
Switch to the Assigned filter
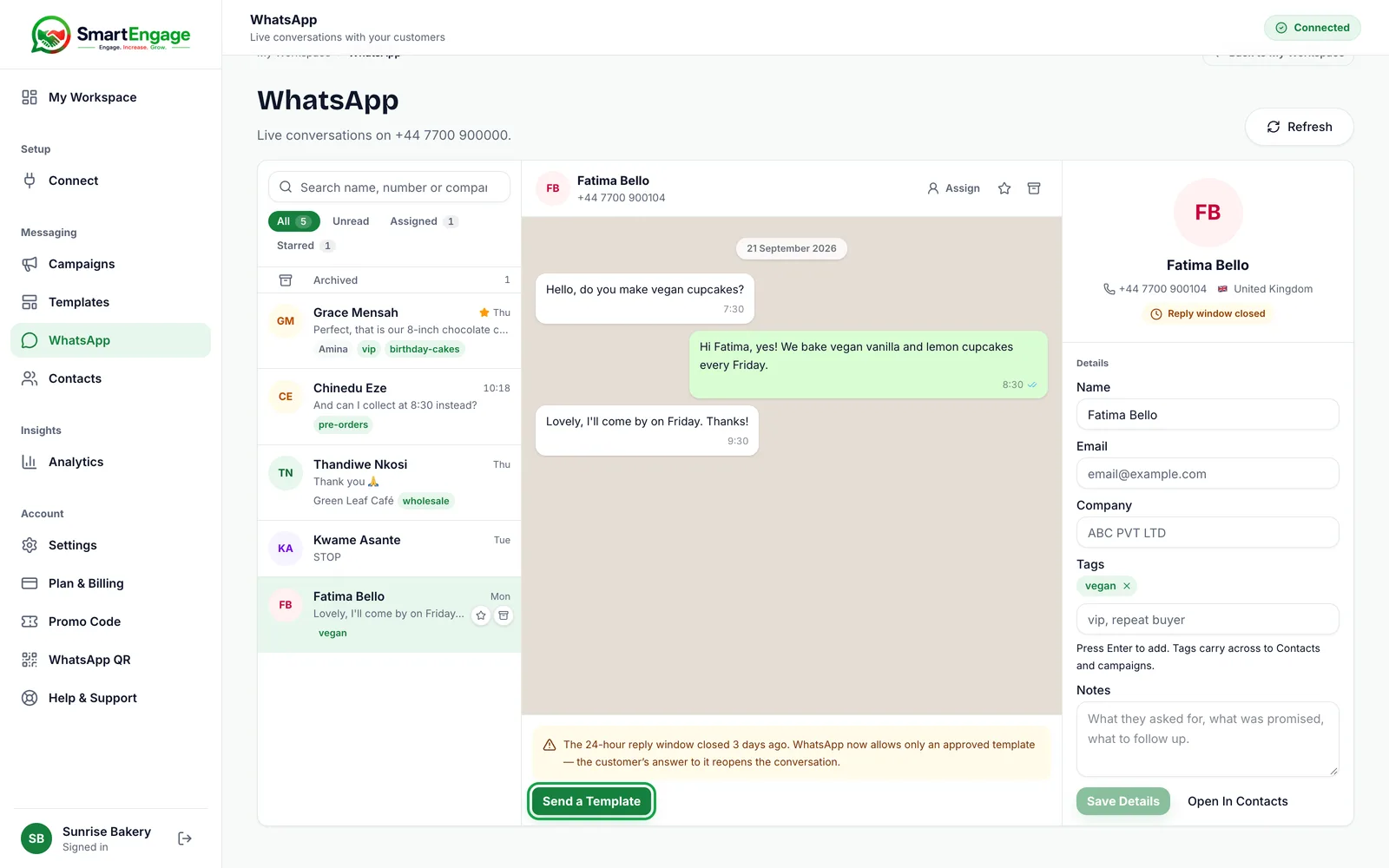(424, 221)
